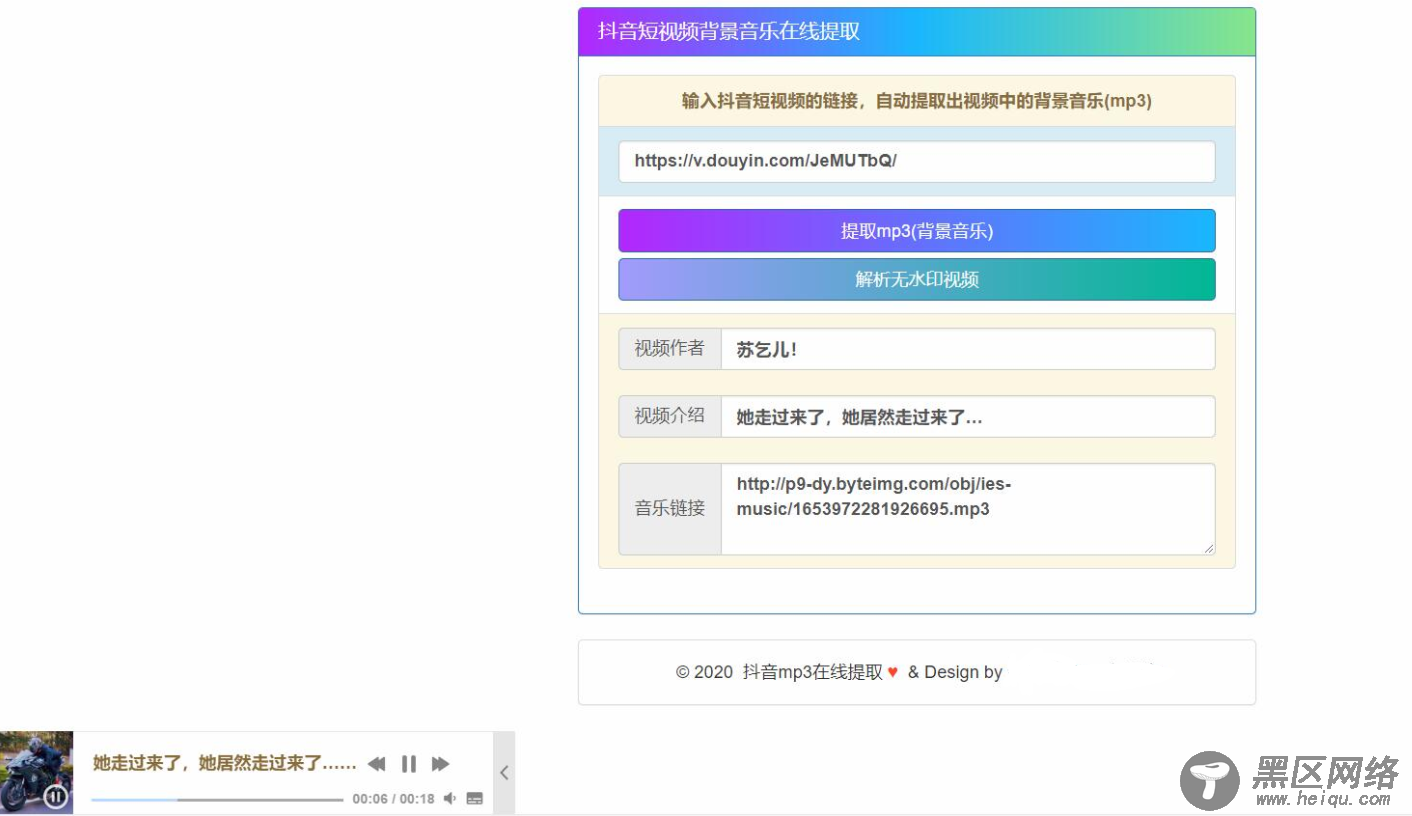Screen dimensions: 1412x816
Task: Focus the douyin video link input
Action: pos(917,161)
